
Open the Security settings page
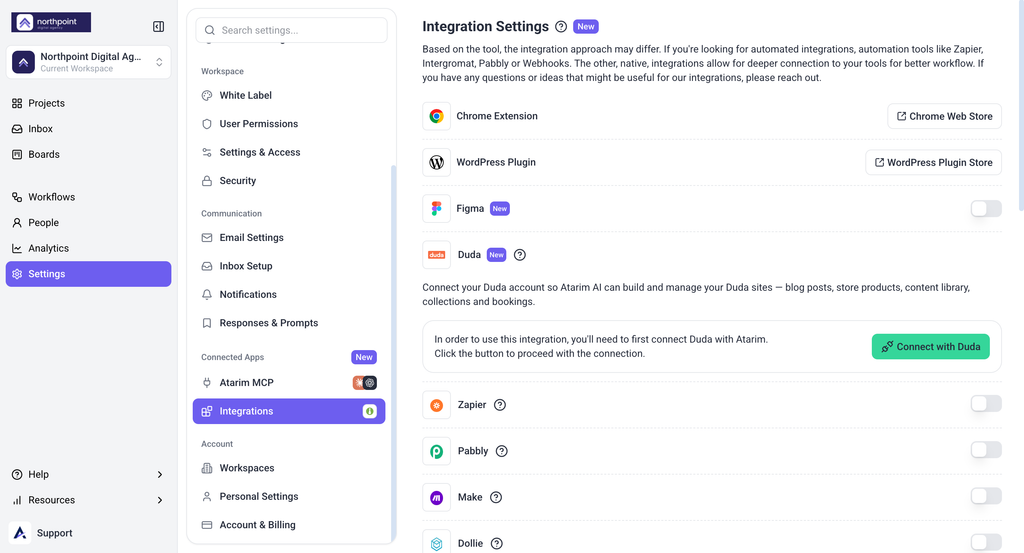pos(289,181)
